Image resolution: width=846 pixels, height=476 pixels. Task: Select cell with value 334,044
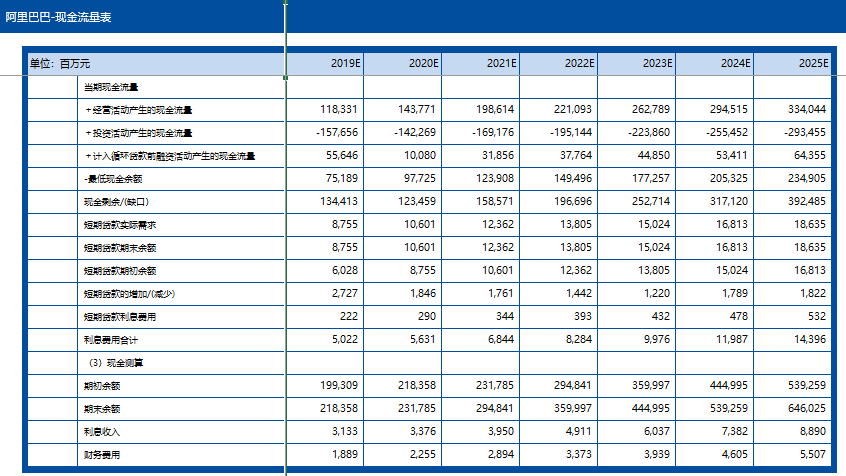793,110
